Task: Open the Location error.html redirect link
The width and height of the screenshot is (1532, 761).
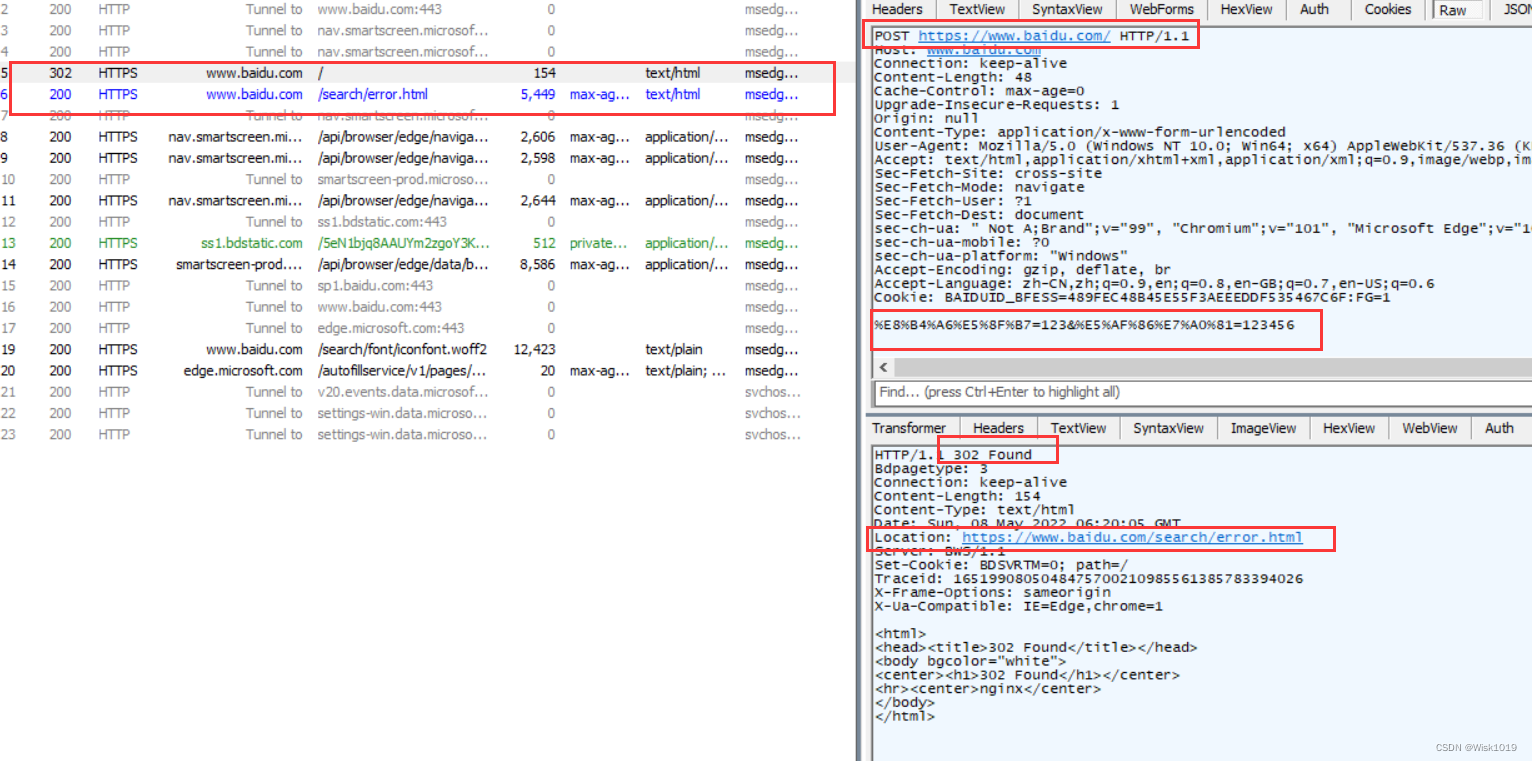Action: [x=1132, y=537]
